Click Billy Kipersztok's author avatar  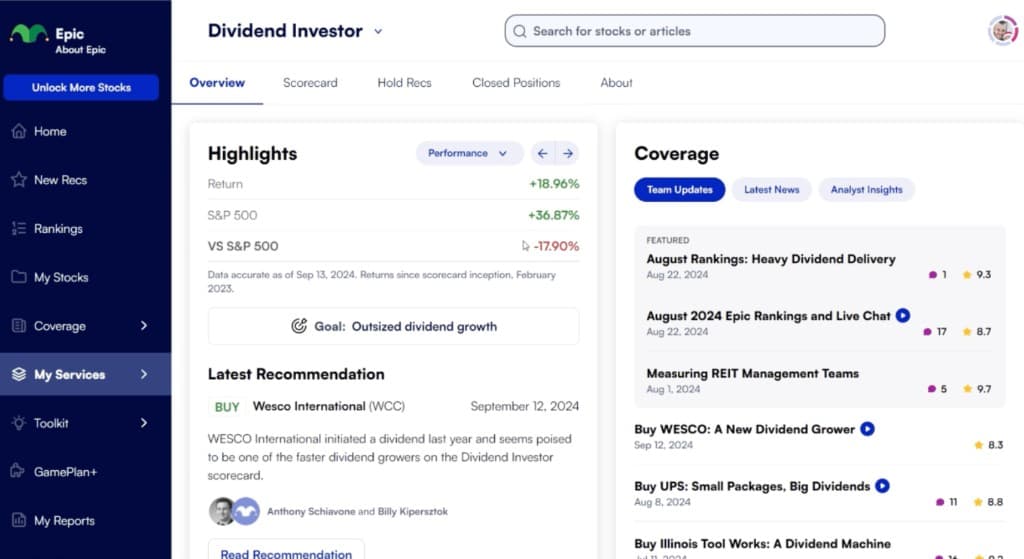pyautogui.click(x=246, y=511)
